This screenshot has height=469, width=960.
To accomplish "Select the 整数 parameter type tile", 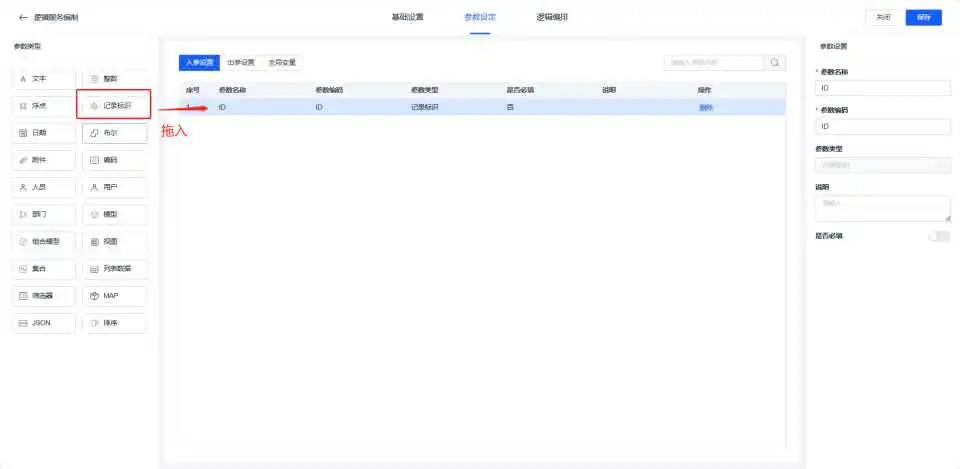I will tap(114, 79).
